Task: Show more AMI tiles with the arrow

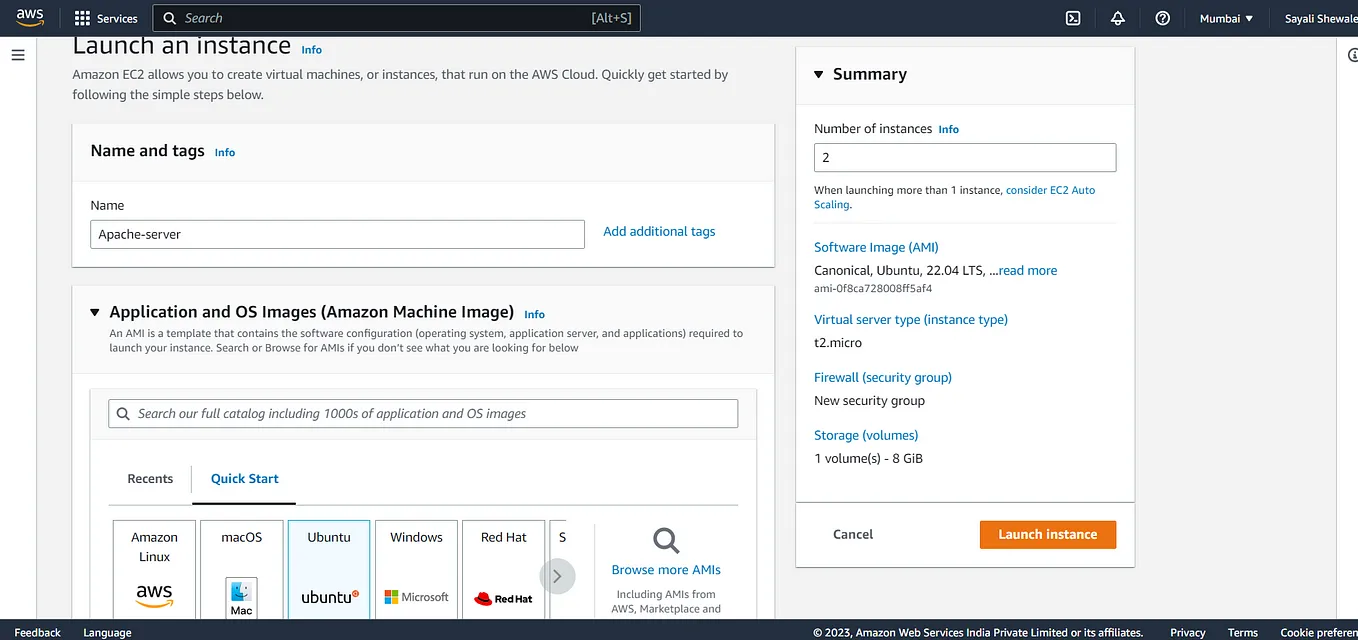Action: (559, 576)
